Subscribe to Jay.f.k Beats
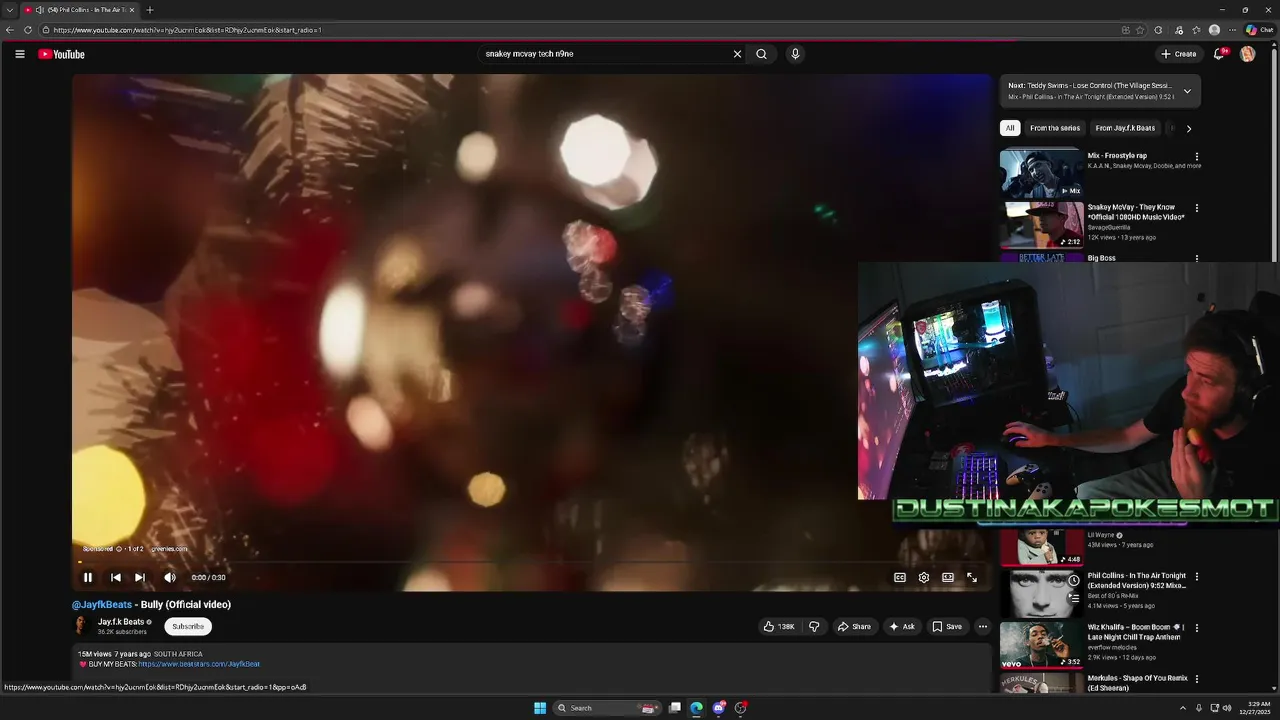The image size is (1280, 720). 188,627
